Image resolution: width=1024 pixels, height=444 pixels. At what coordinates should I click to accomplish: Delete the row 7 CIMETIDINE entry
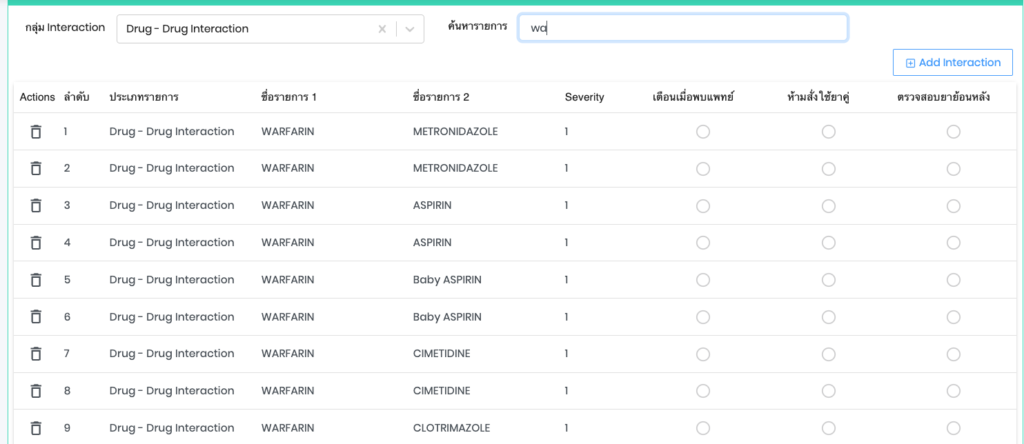coord(36,354)
